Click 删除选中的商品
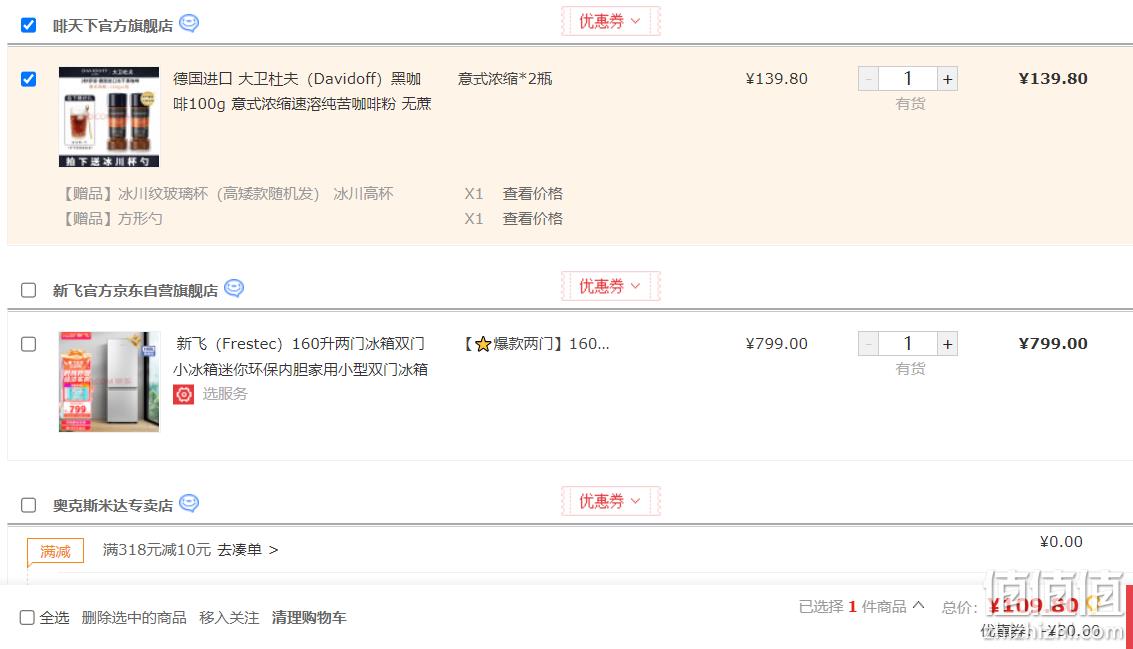The height and width of the screenshot is (649, 1133). point(134,618)
